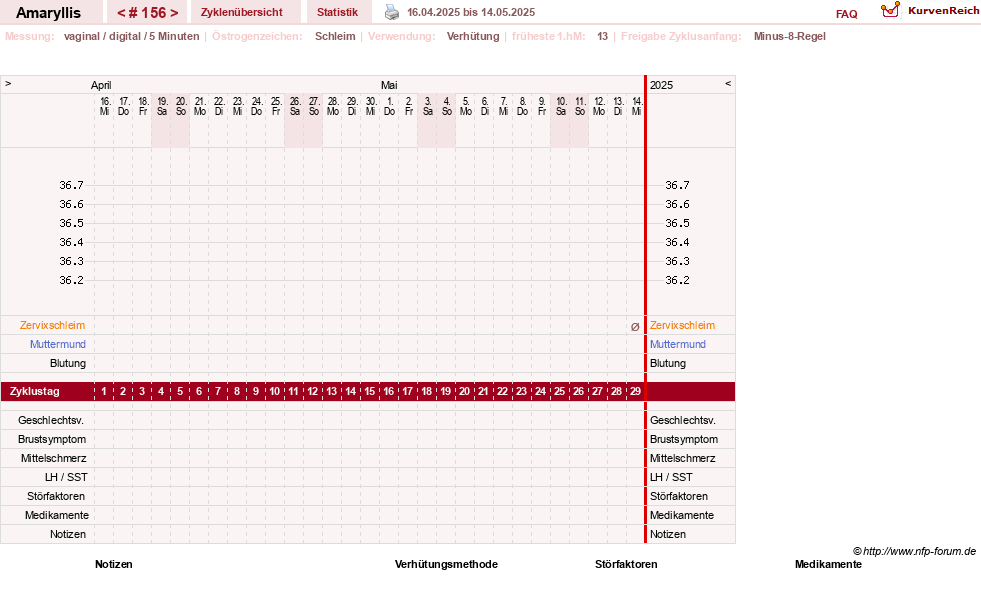Click the printer icon beside the date range

click(392, 12)
